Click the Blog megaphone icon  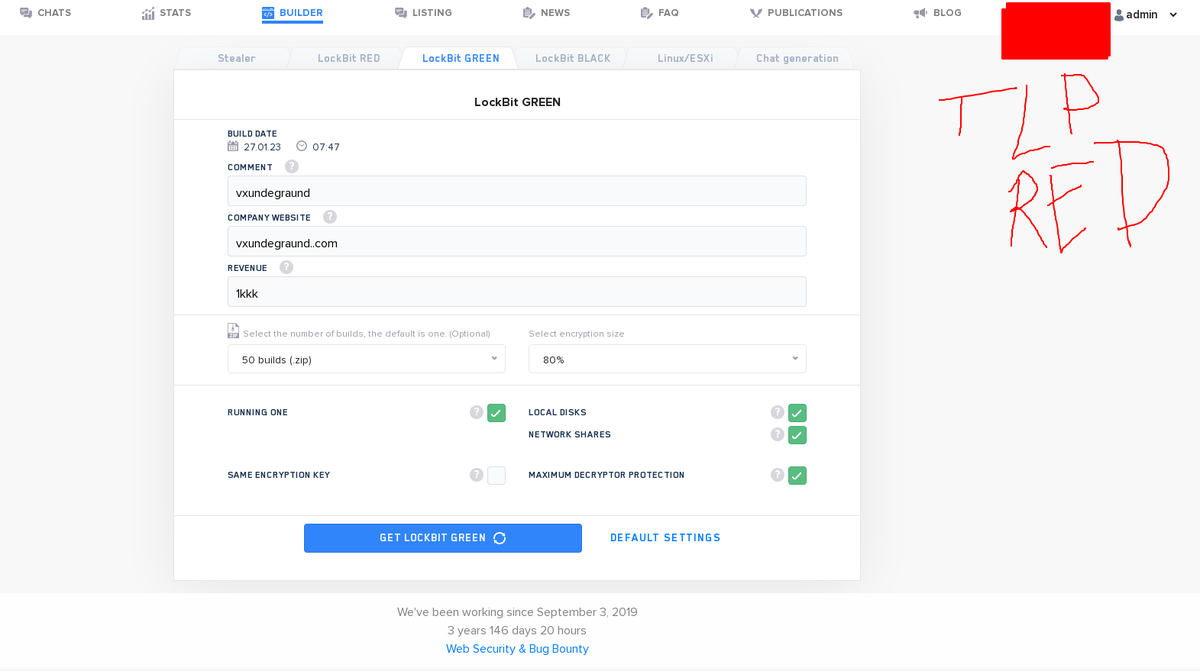click(x=921, y=13)
